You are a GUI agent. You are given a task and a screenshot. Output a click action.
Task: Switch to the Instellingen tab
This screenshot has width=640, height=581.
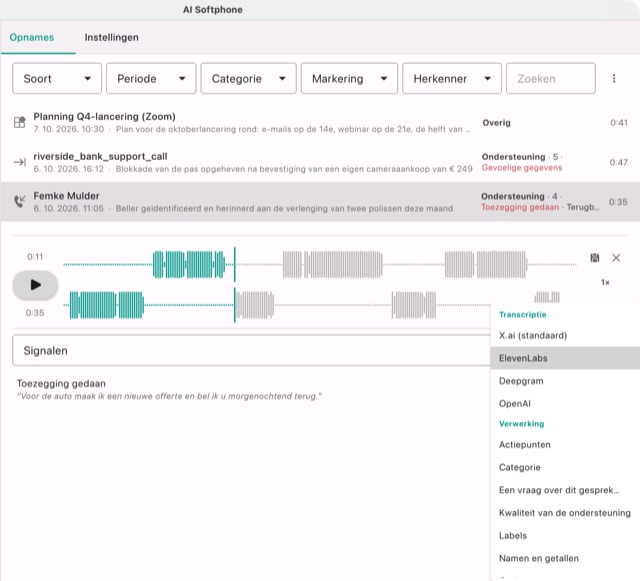(111, 38)
